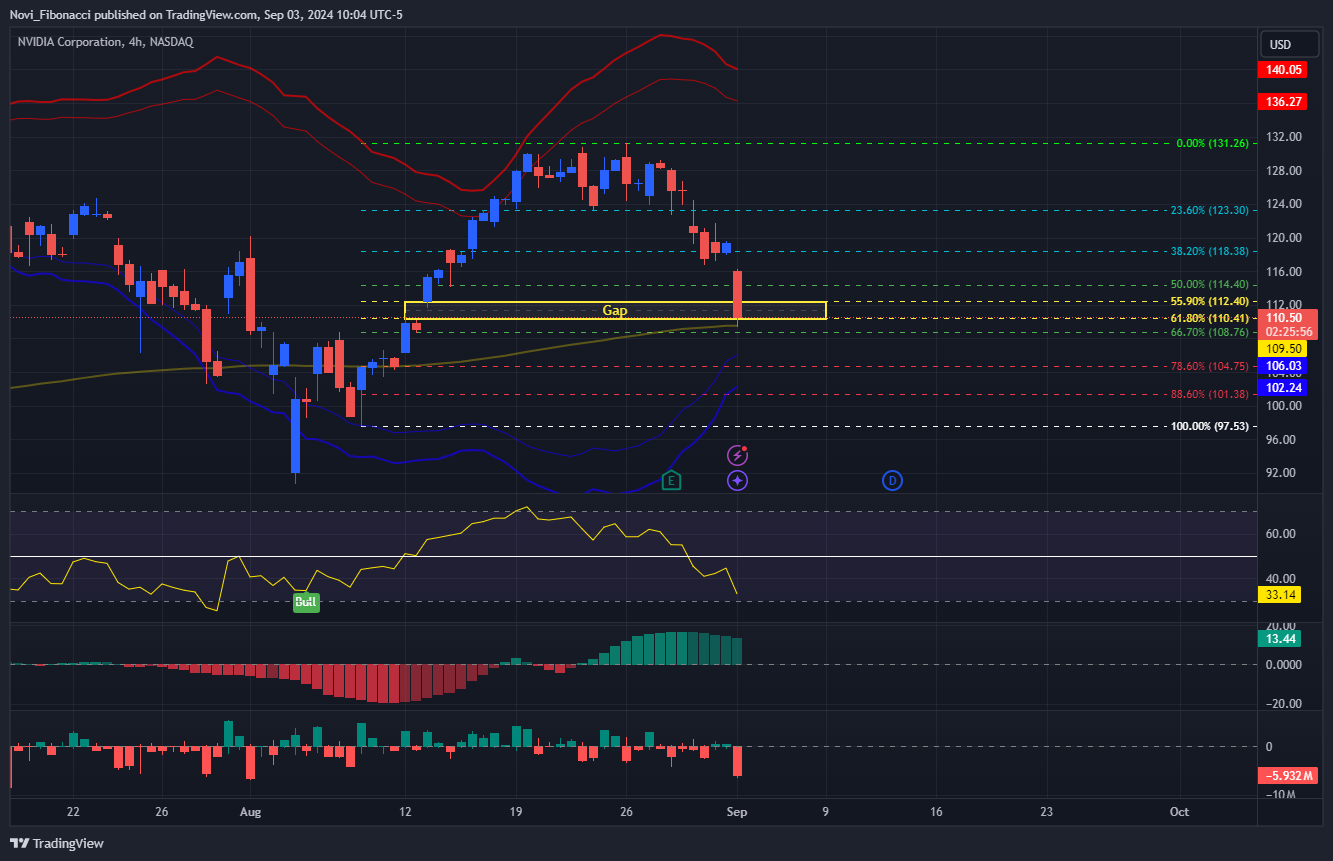This screenshot has width=1333, height=861.
Task: Click the yellow Gap label box
Action: coord(615,310)
